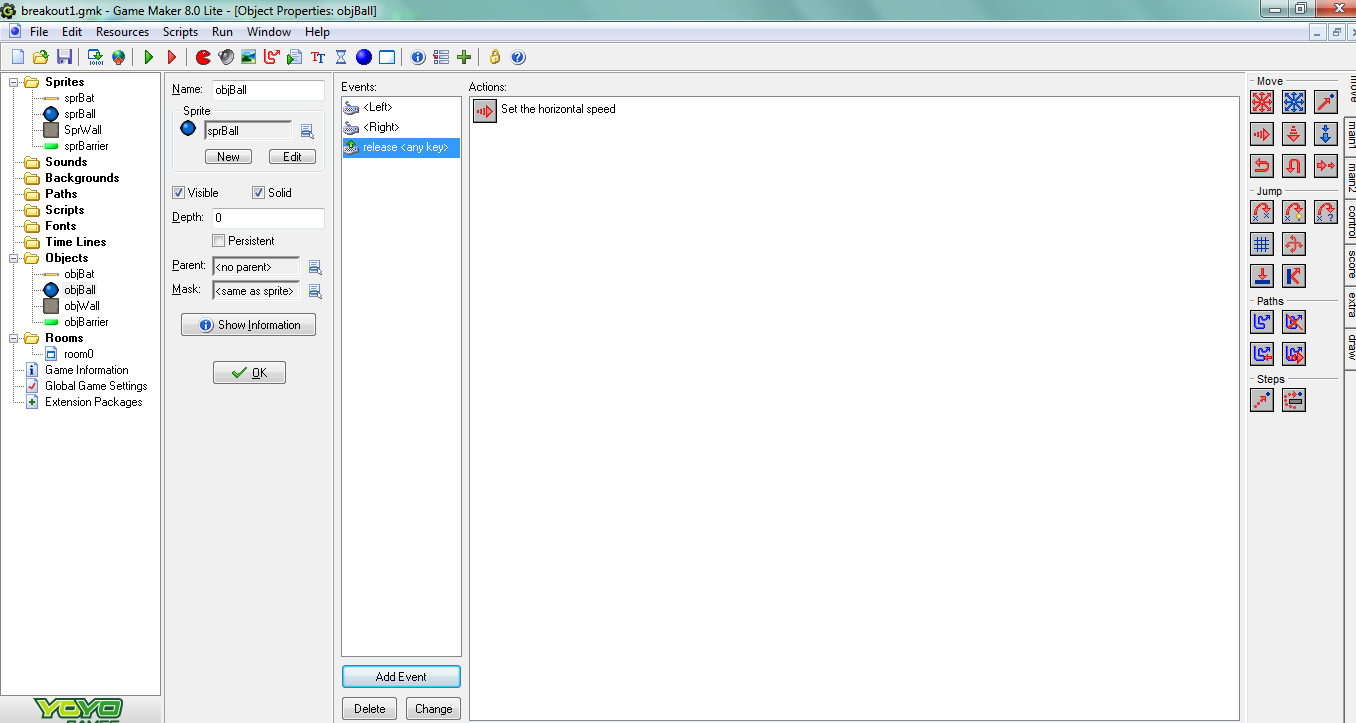Switch to the control actions tab
The width and height of the screenshot is (1356, 723).
click(1350, 221)
